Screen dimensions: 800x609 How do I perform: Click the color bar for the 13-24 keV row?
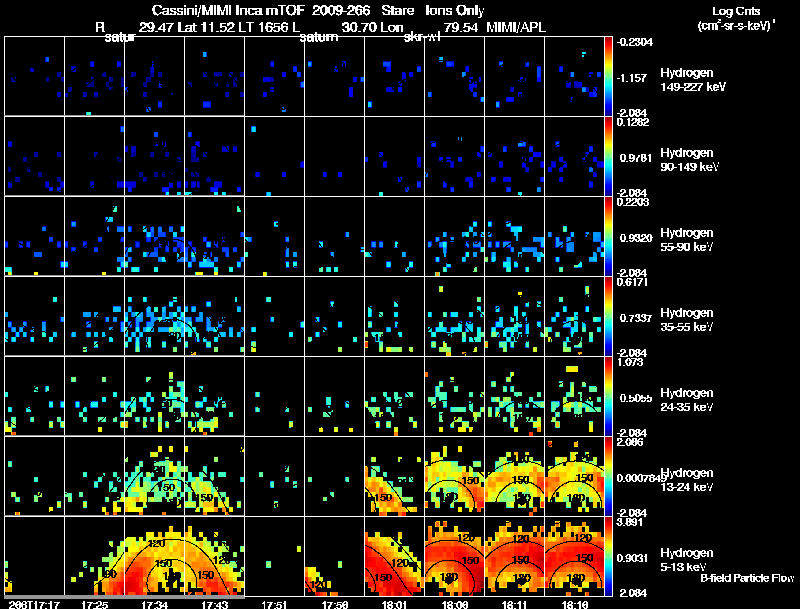(x=608, y=476)
